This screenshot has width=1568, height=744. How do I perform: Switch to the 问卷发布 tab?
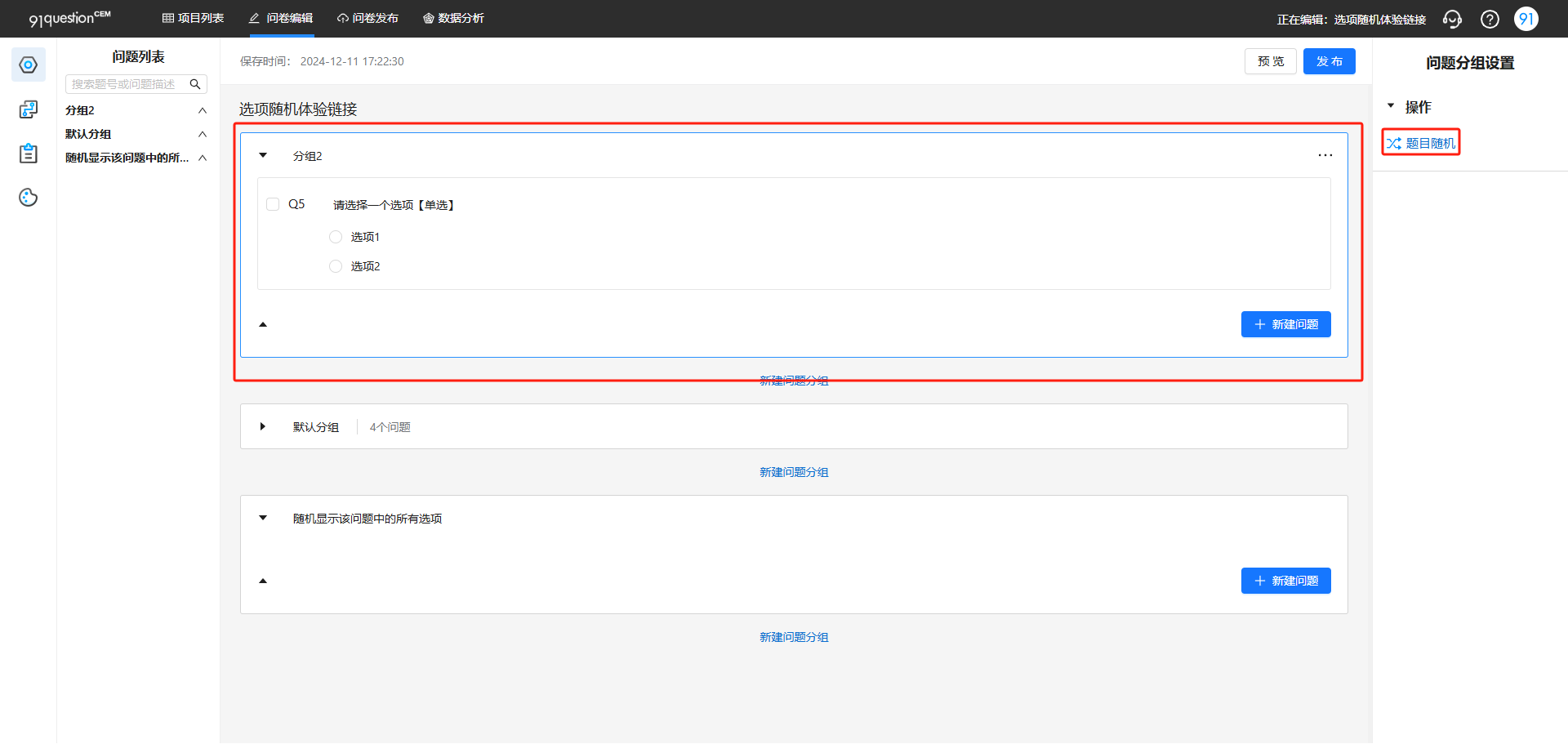click(x=367, y=18)
